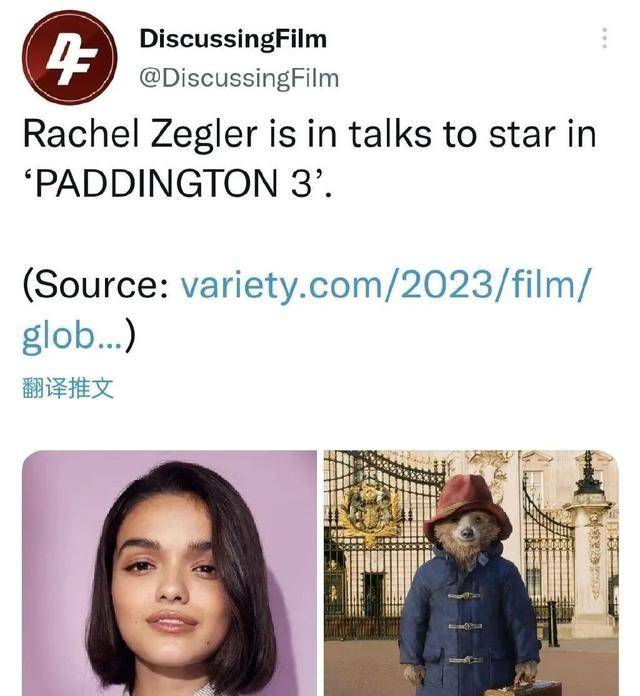Open the DiscussingFilm profile avatar
This screenshot has width=640, height=696.
coord(70,57)
